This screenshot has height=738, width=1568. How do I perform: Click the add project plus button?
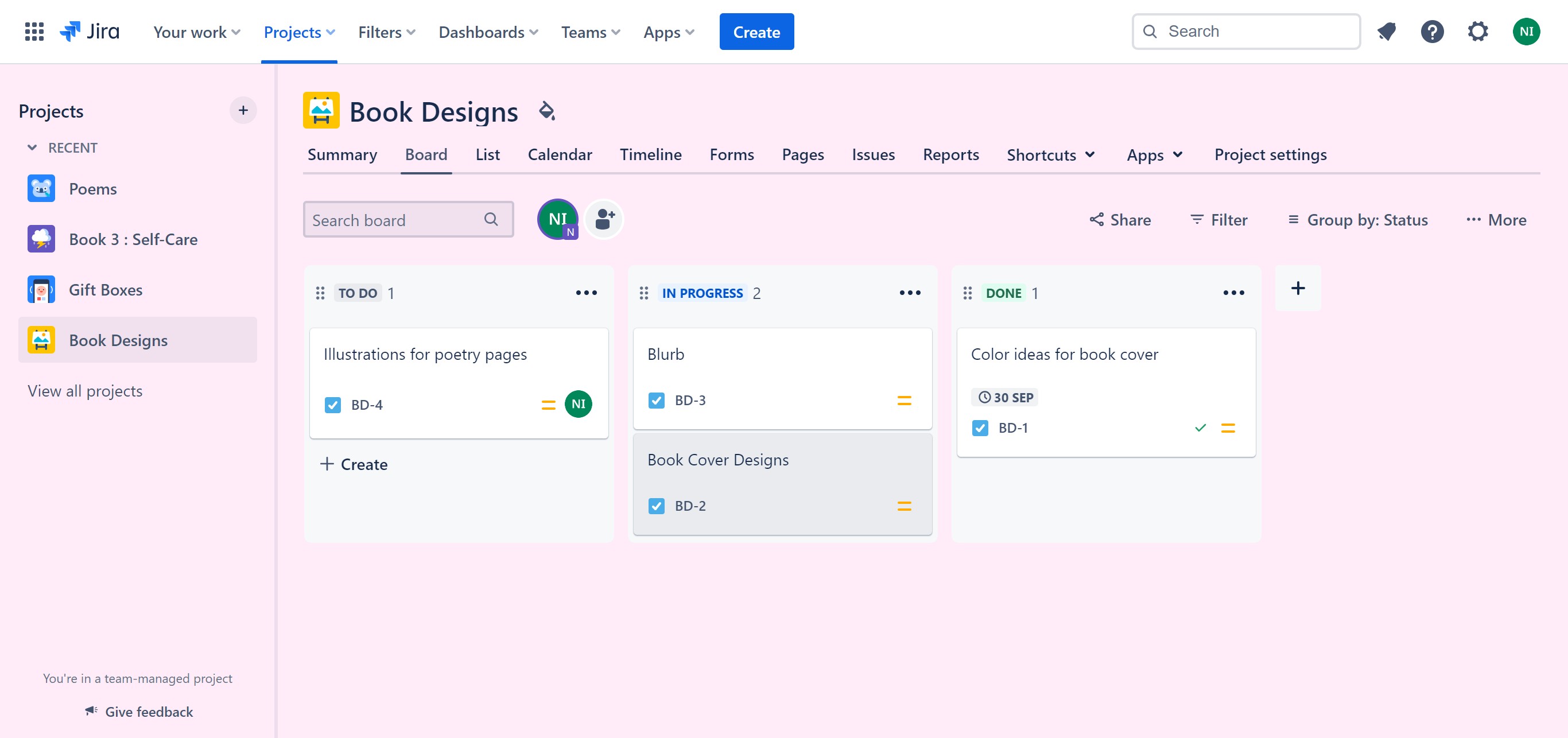tap(243, 111)
